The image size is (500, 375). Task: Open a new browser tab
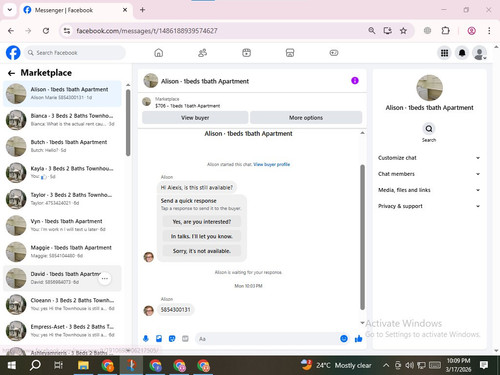tap(142, 10)
